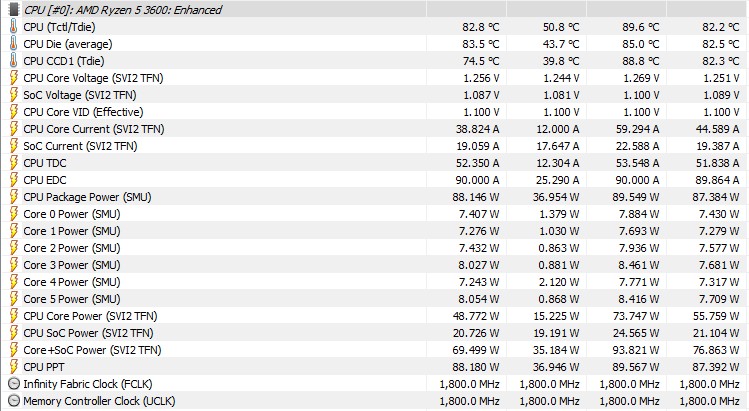
Task: Click the clock icon for Infinity Fabric Clock
Action: coord(12,384)
